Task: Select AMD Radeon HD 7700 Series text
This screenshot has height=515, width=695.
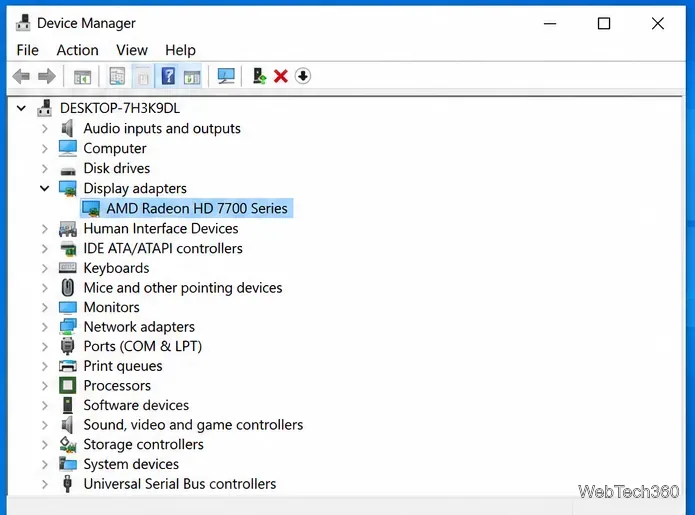Action: (x=197, y=208)
